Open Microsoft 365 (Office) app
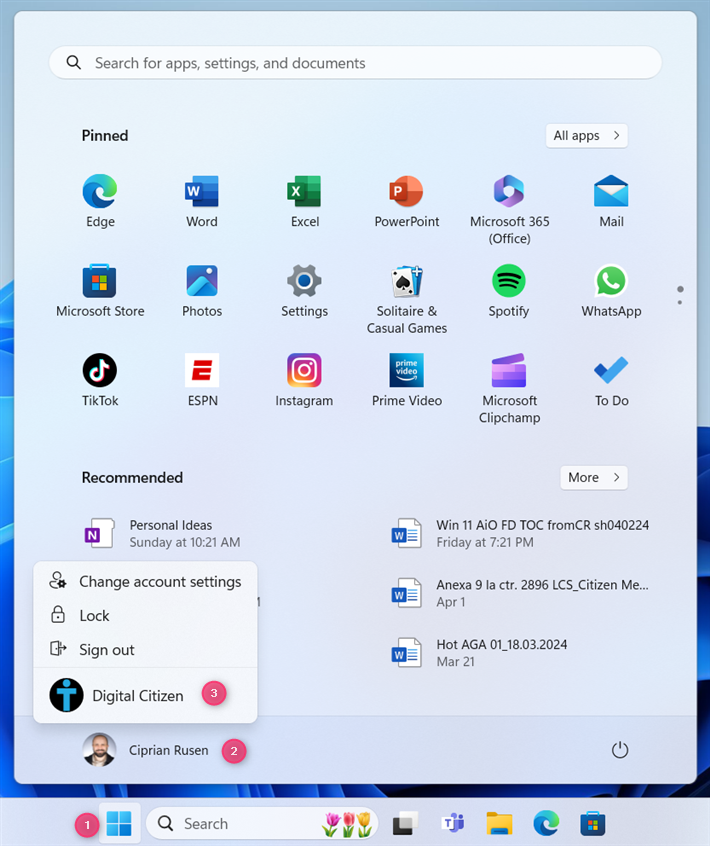710x846 pixels. coord(509,209)
